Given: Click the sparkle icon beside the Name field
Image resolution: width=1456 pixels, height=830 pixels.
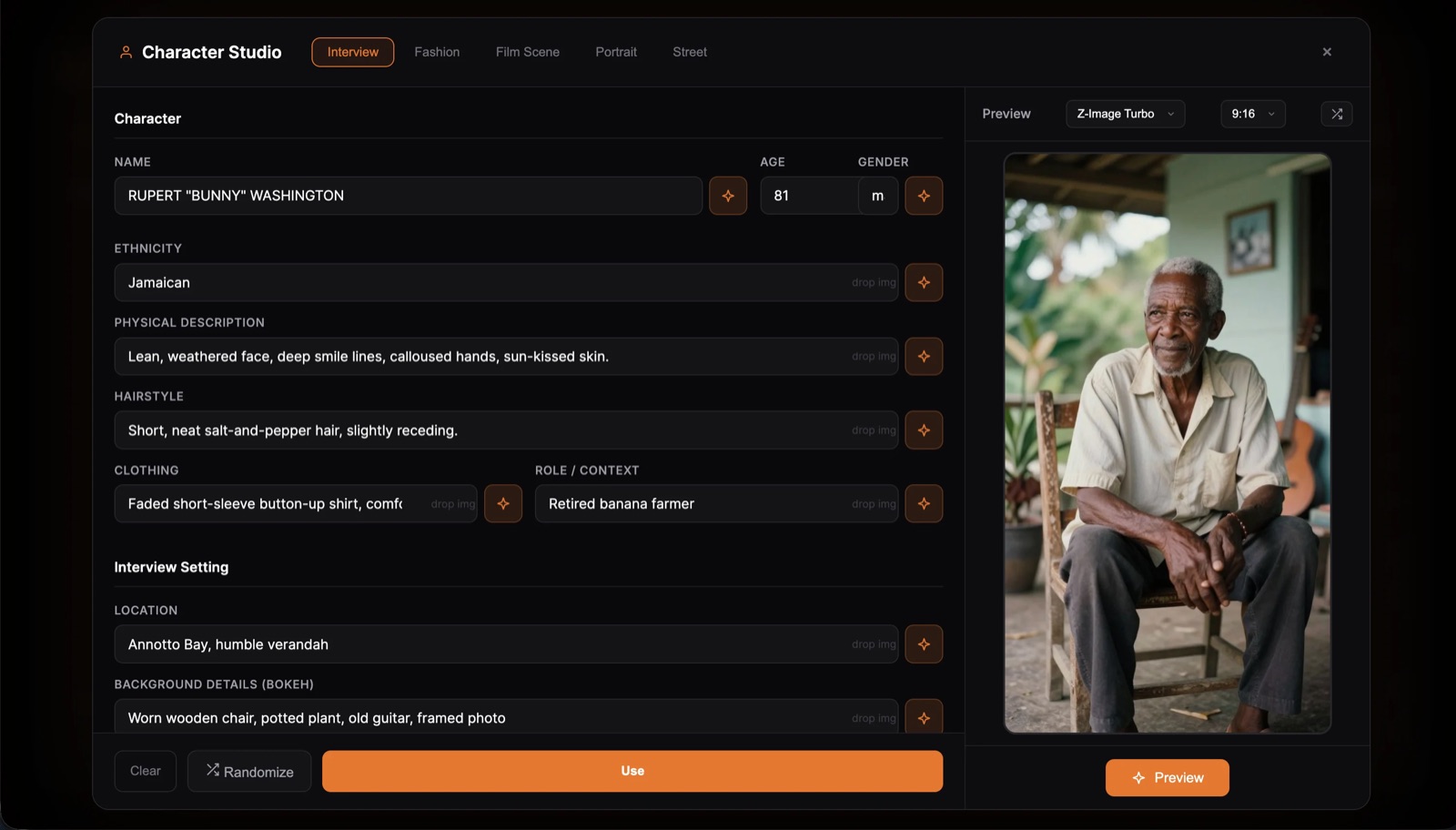Looking at the screenshot, I should 728,196.
